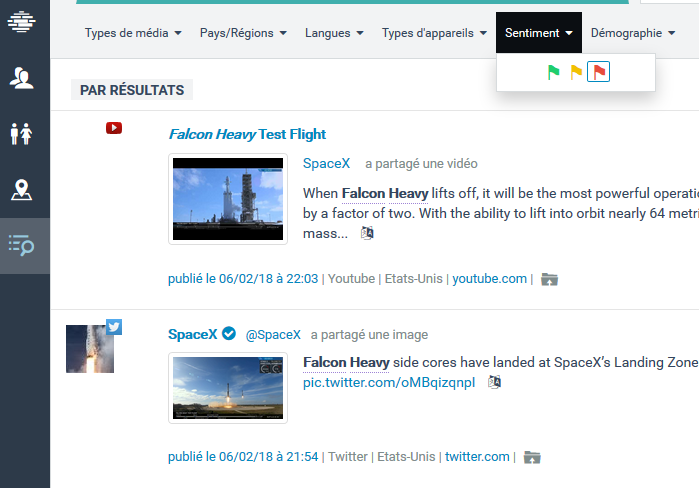Screen dimensions: 699x488
Task: Click 'Etats-Unis' in the Twitter post metadata
Action: [x=406, y=457]
